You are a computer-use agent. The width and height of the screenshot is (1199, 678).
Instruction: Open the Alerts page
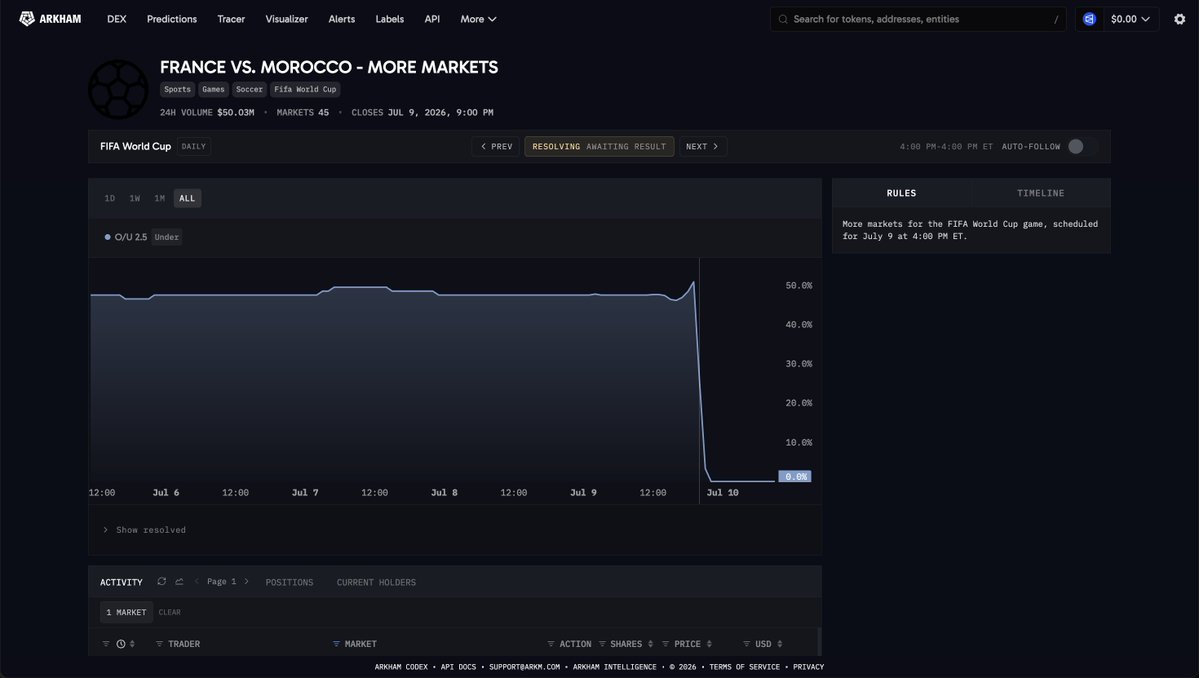(342, 19)
